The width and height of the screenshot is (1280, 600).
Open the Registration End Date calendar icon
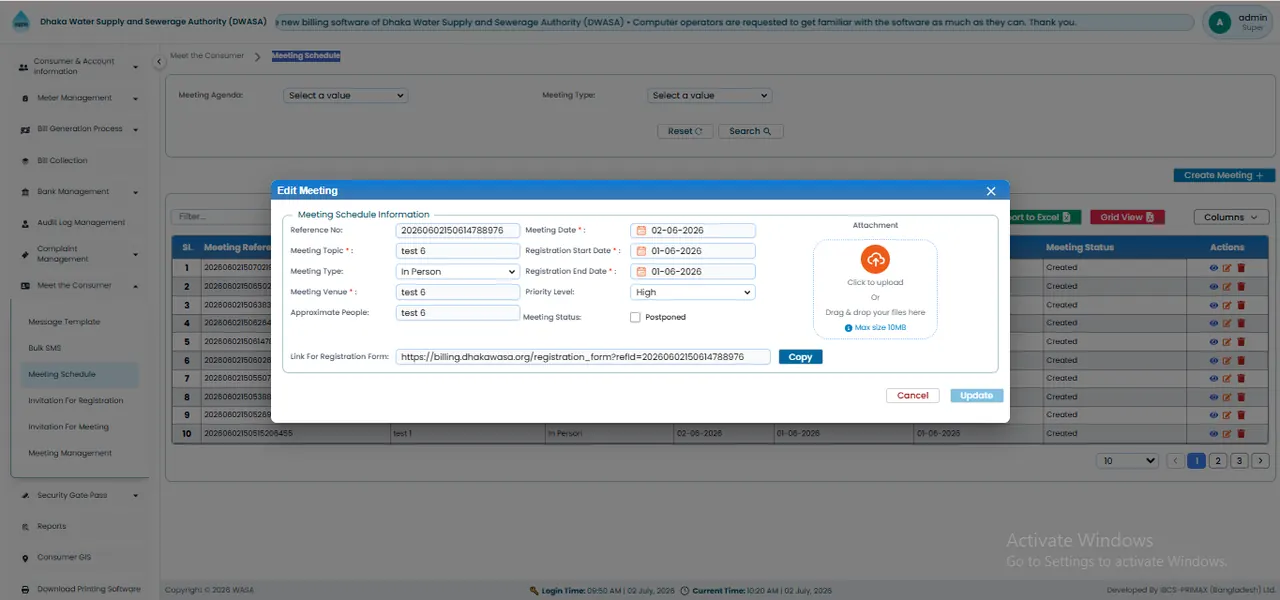(x=641, y=271)
